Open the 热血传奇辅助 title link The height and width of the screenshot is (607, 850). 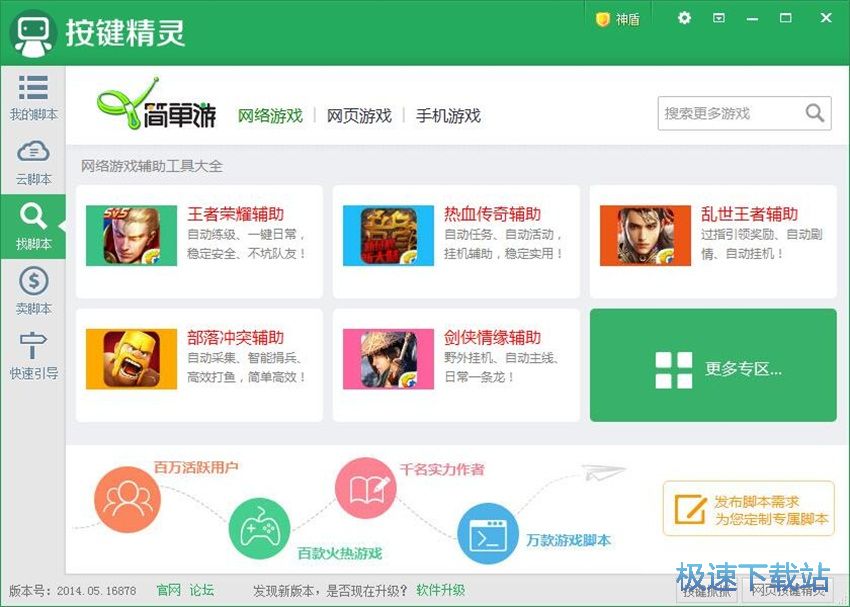point(492,214)
